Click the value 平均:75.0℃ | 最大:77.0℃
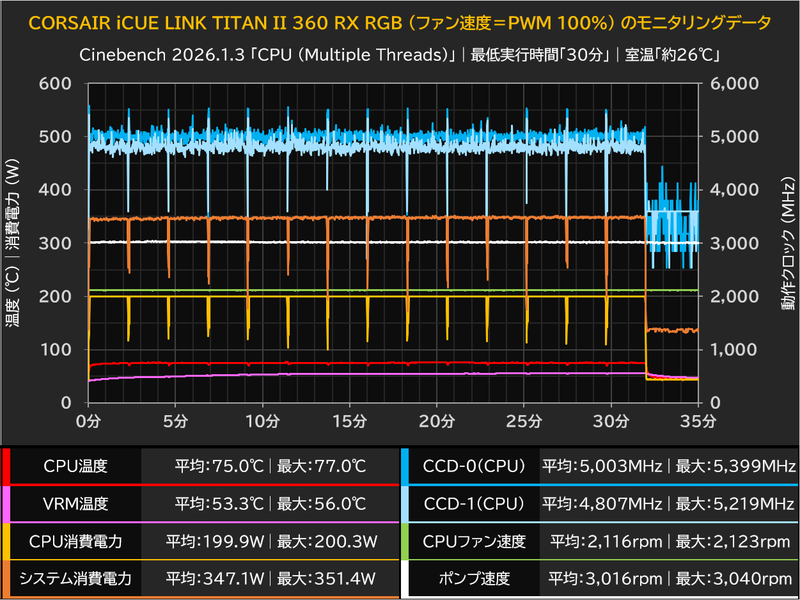Image resolution: width=800 pixels, height=600 pixels. tap(270, 466)
